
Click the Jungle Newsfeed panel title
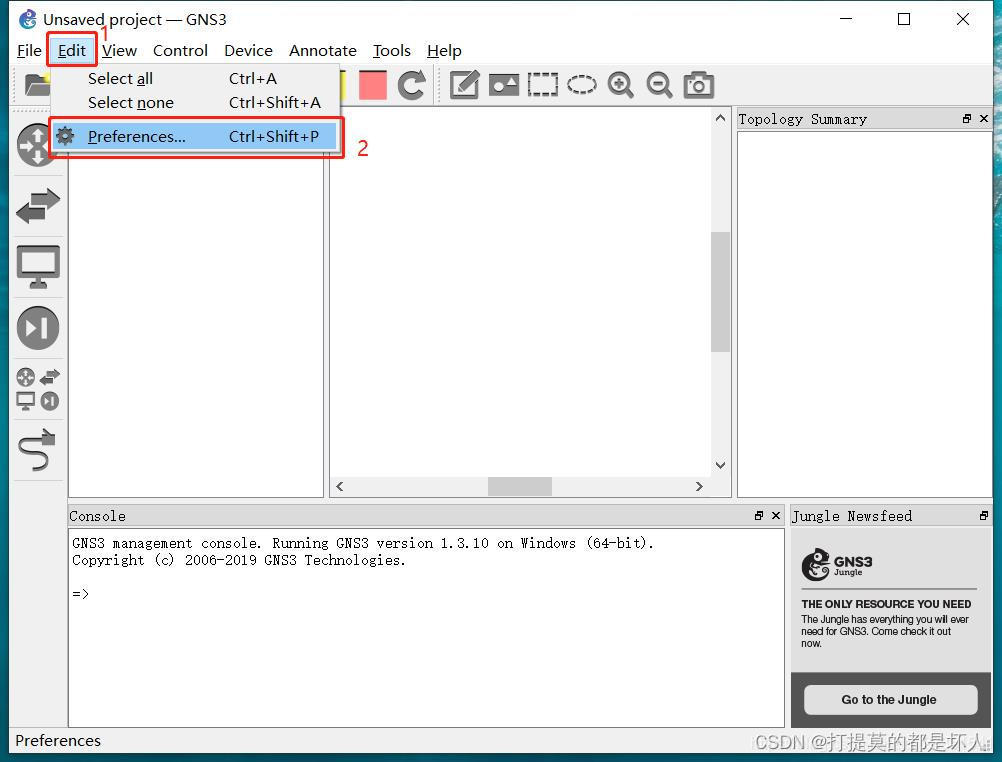point(852,516)
